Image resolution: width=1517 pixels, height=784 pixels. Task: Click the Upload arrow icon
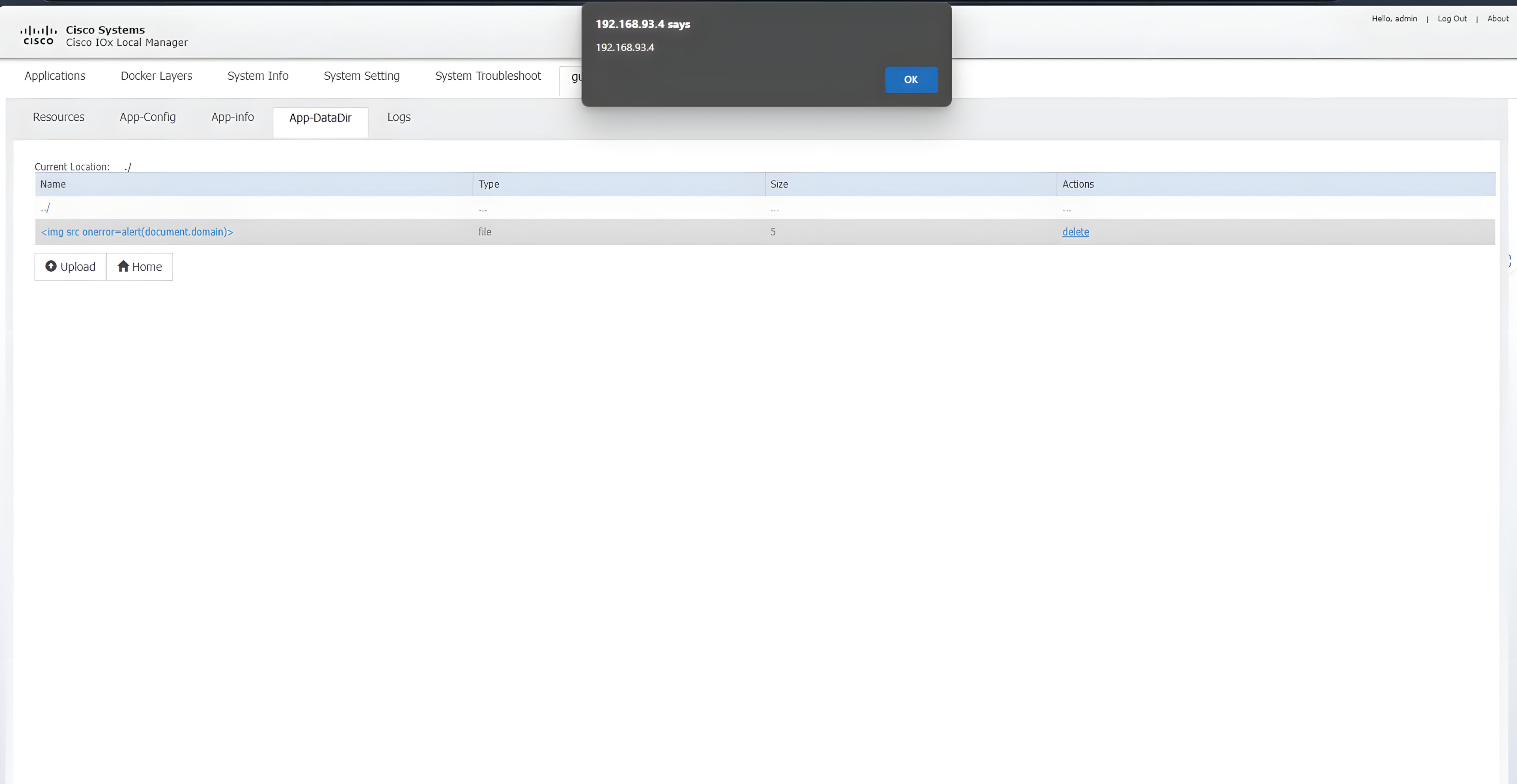pyautogui.click(x=51, y=266)
